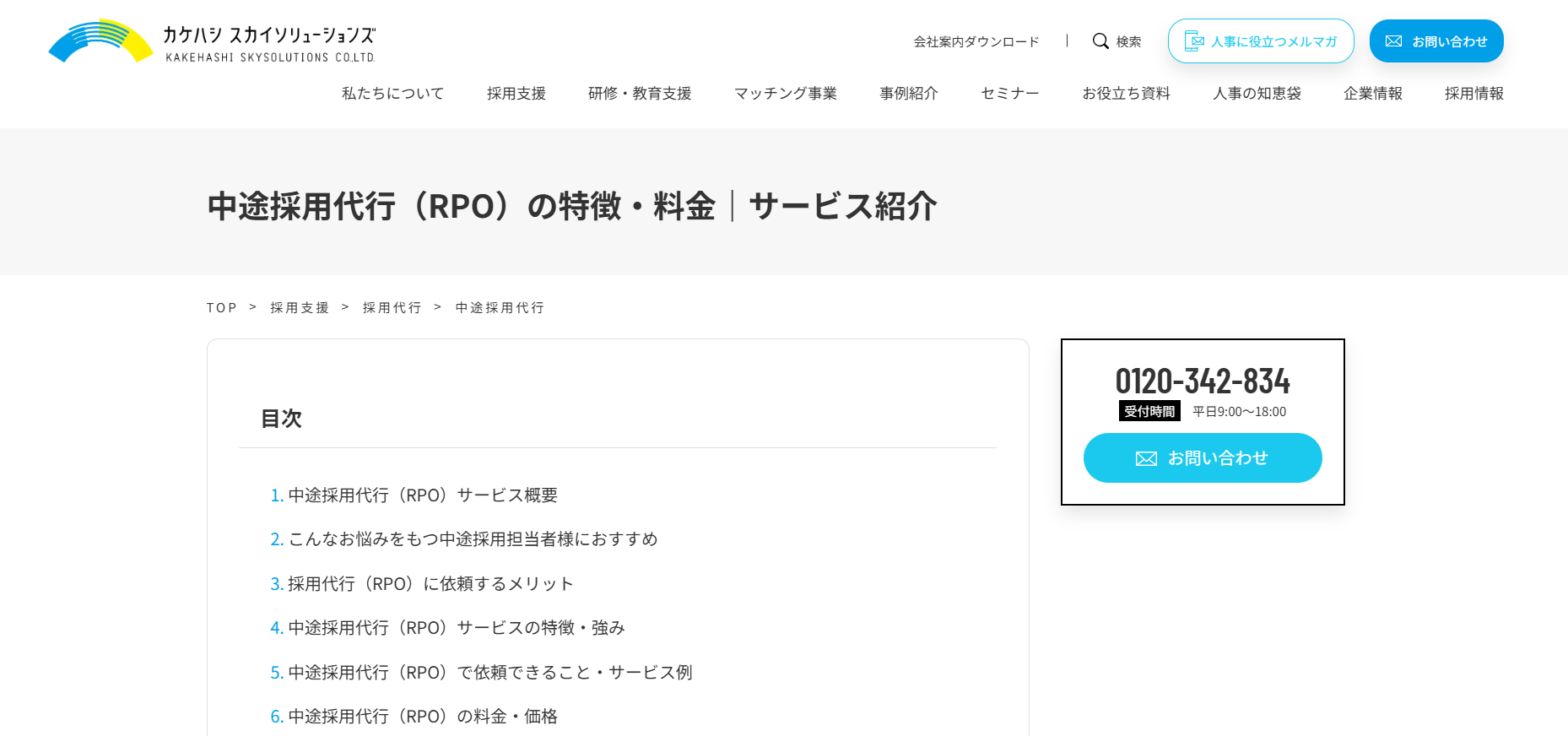Expand the 研修・教育支援 menu

tap(640, 94)
